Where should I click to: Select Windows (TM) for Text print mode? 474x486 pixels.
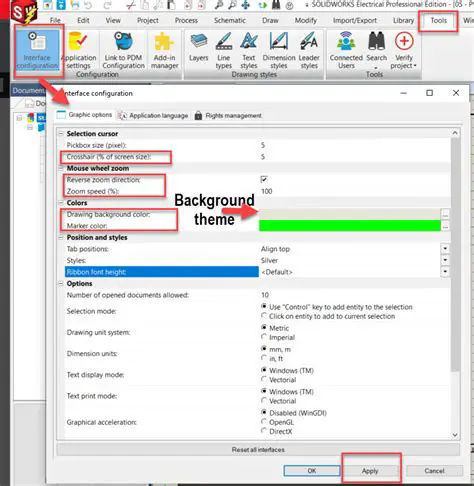[x=264, y=391]
